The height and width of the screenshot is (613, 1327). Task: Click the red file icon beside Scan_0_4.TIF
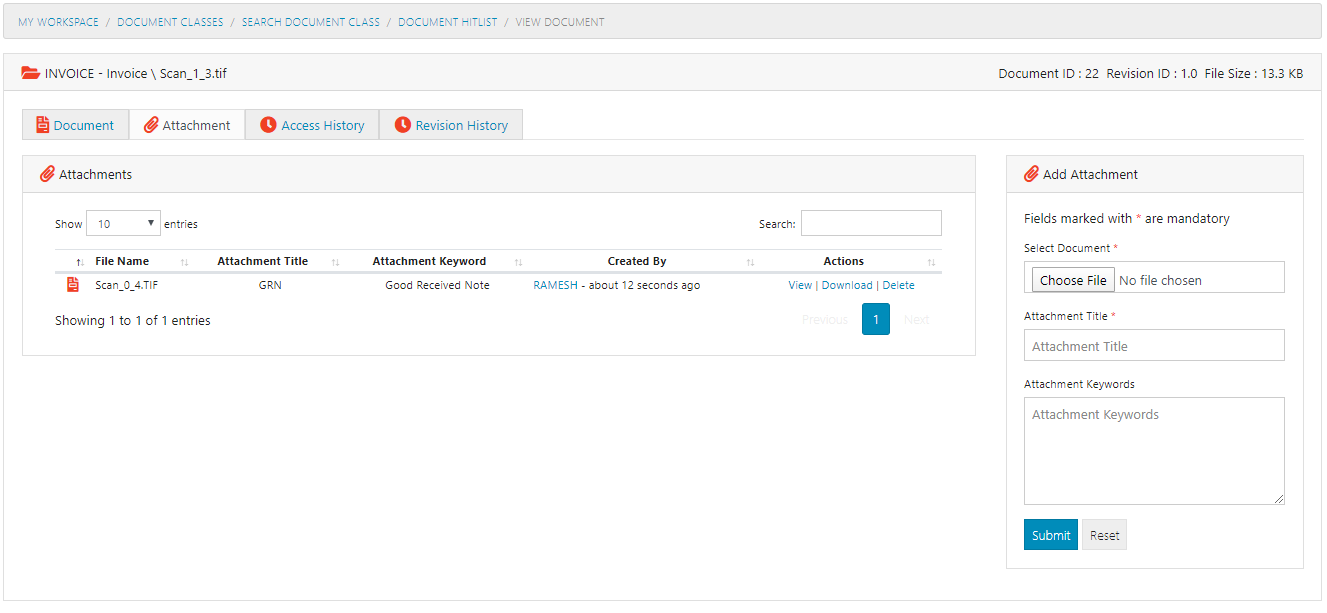pos(72,285)
